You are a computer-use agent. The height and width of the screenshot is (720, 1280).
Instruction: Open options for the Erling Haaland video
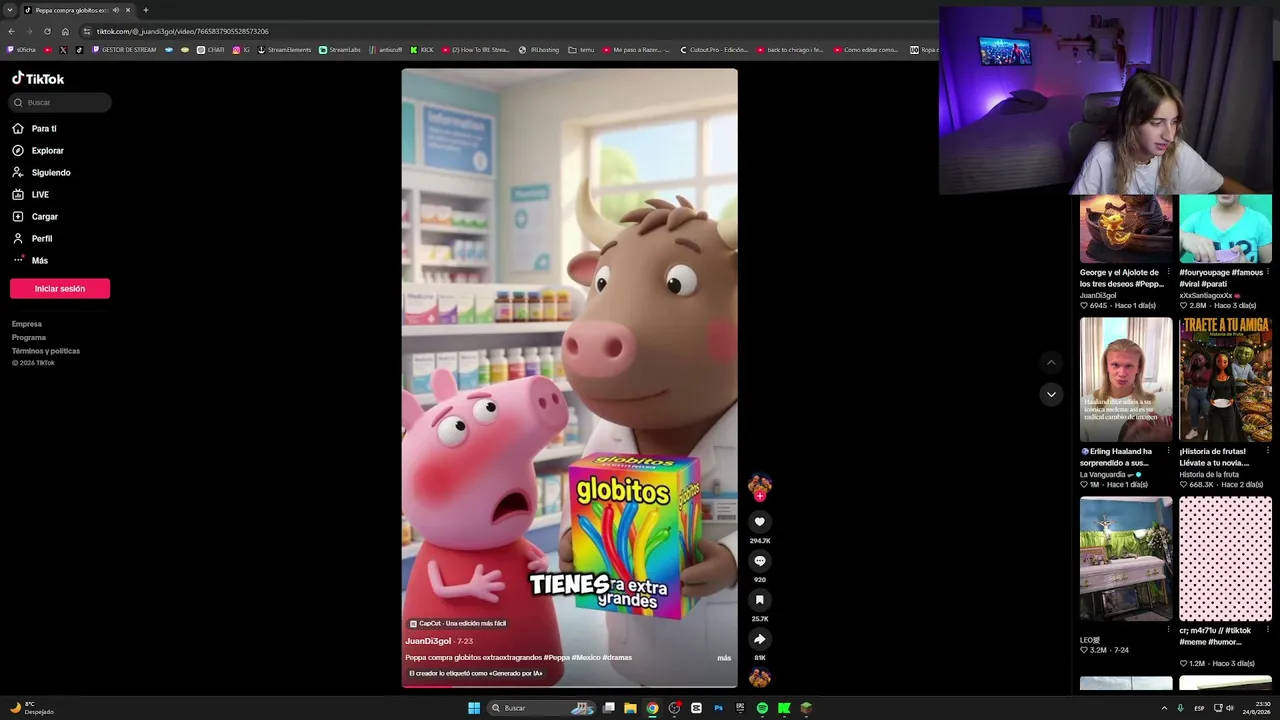click(1168, 451)
